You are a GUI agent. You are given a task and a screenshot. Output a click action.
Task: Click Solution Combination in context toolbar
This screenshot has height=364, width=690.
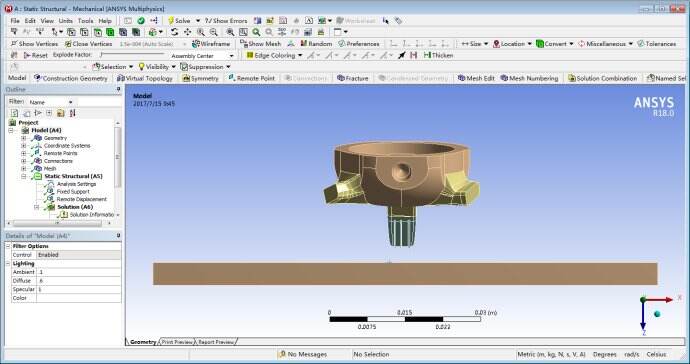pos(602,78)
